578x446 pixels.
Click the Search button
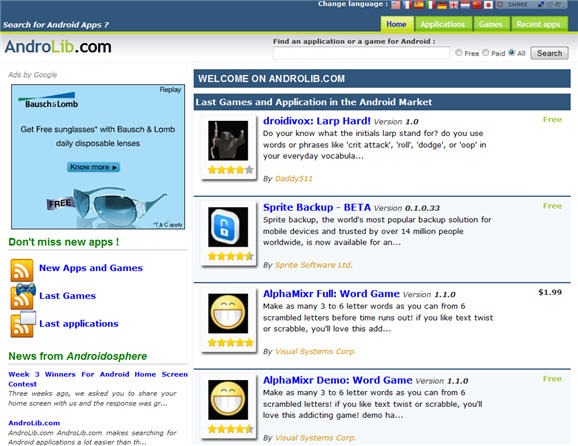[x=549, y=53]
